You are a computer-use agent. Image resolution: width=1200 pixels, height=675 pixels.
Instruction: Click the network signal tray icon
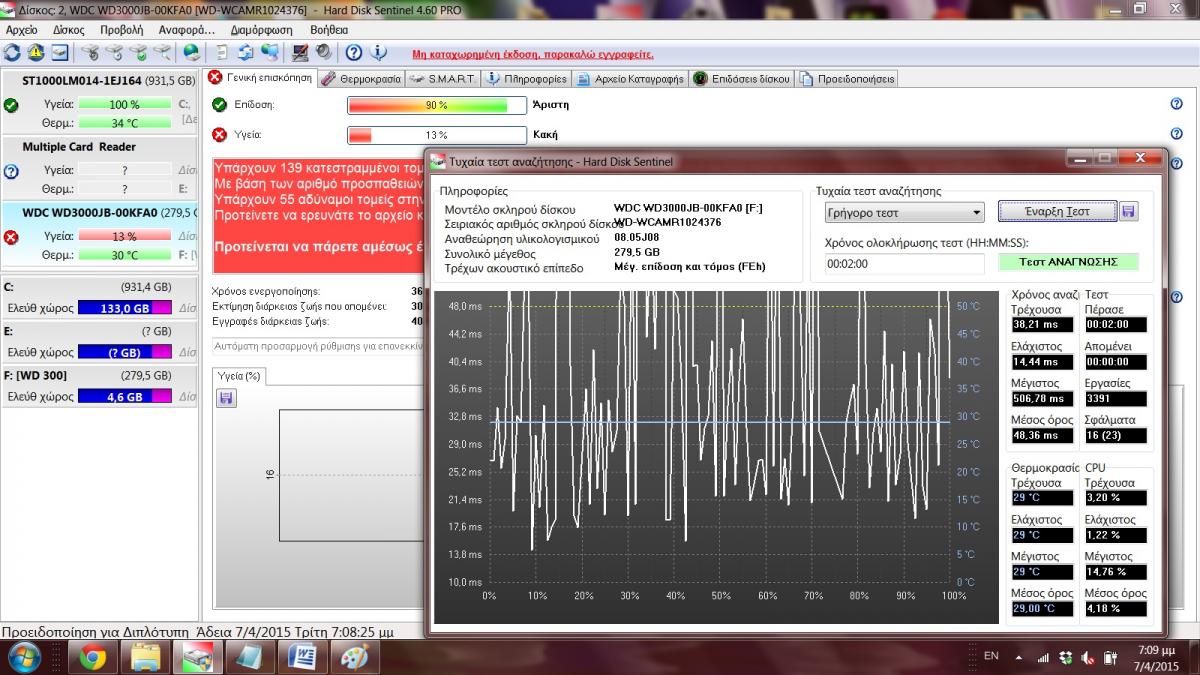[x=1045, y=657]
